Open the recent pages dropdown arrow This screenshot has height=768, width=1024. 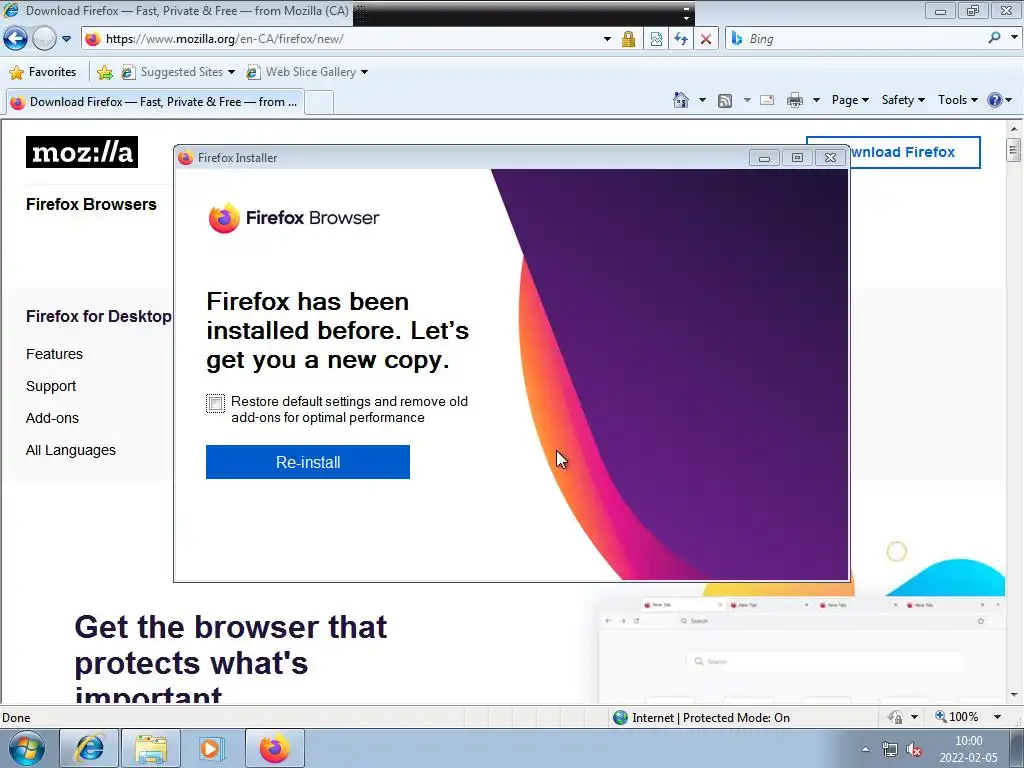[x=66, y=39]
